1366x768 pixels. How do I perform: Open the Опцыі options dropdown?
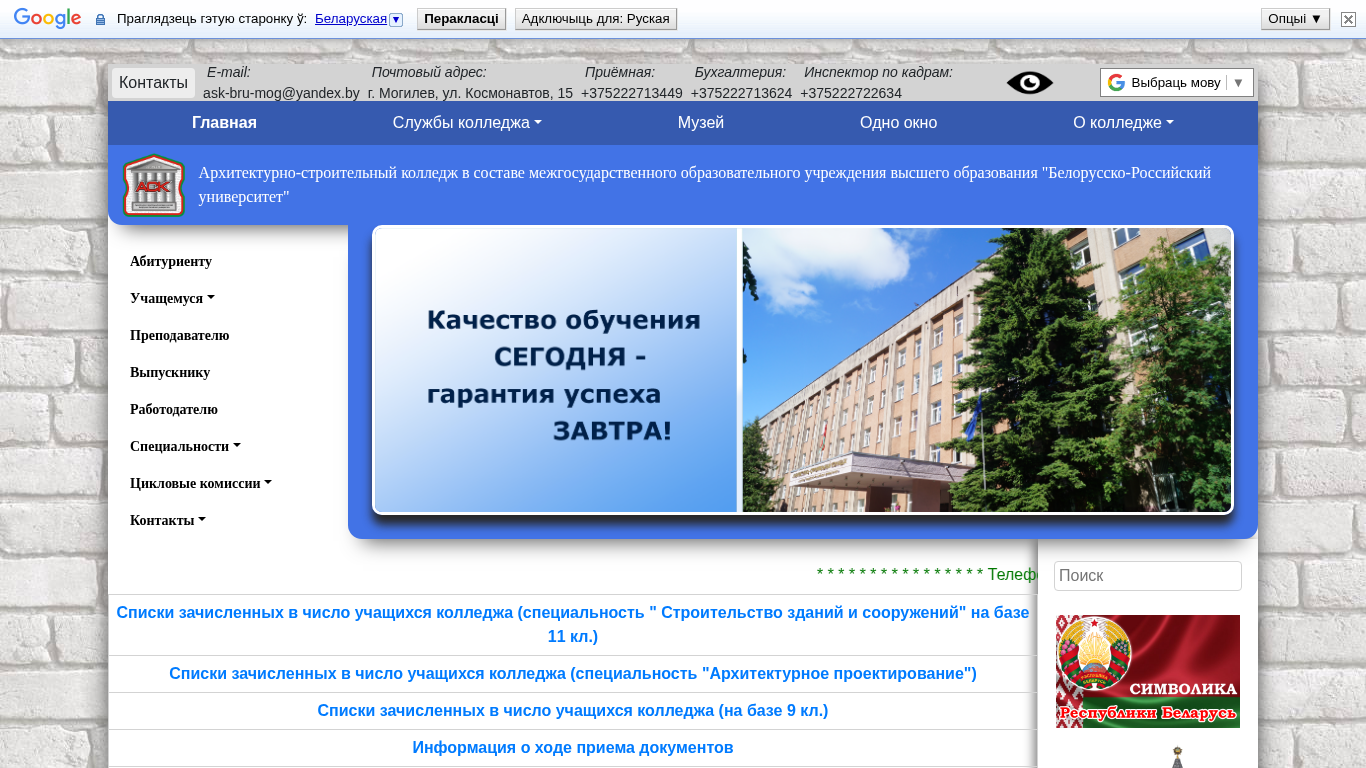(1295, 19)
